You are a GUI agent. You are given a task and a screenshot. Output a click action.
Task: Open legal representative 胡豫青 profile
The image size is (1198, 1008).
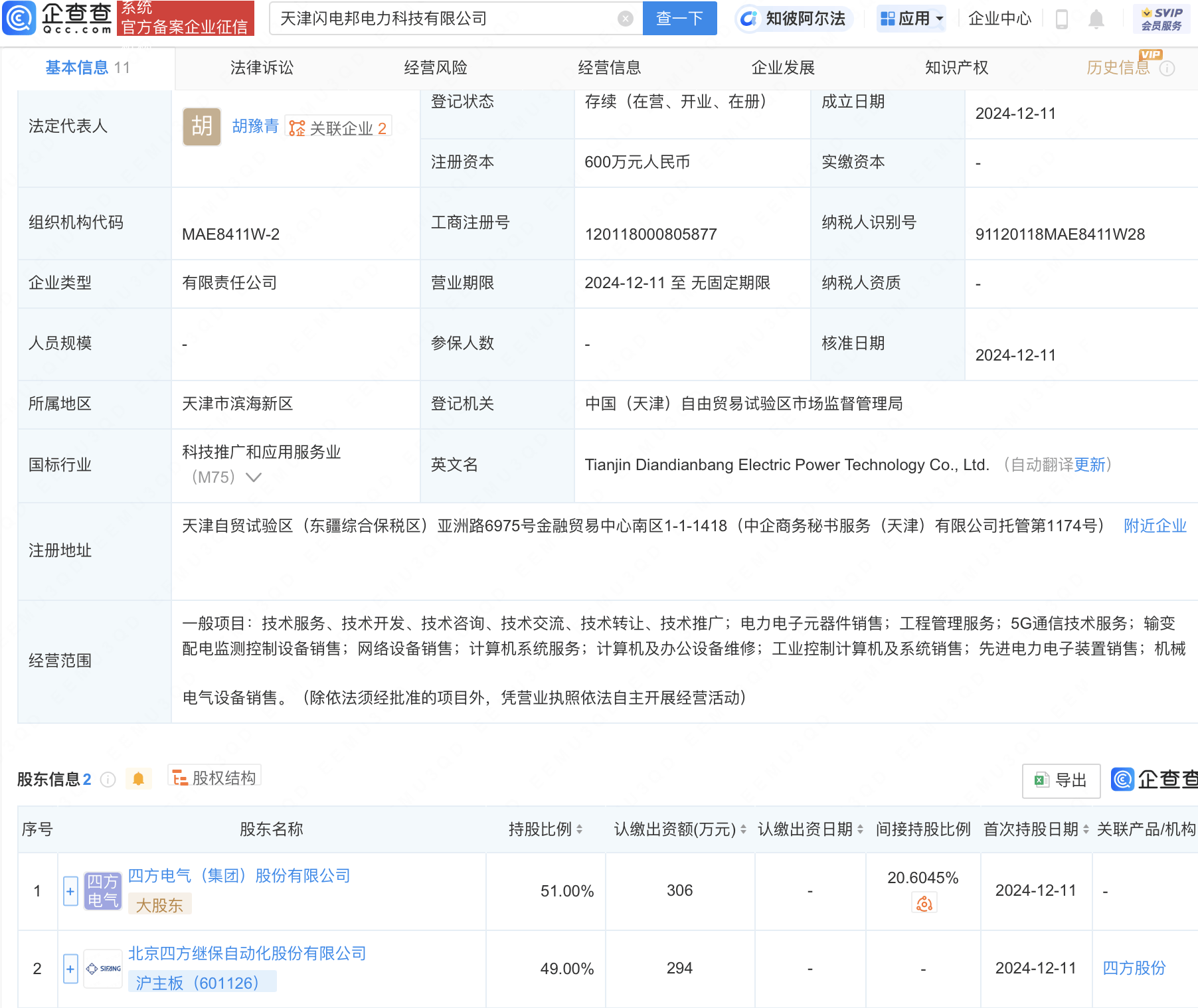tap(255, 126)
